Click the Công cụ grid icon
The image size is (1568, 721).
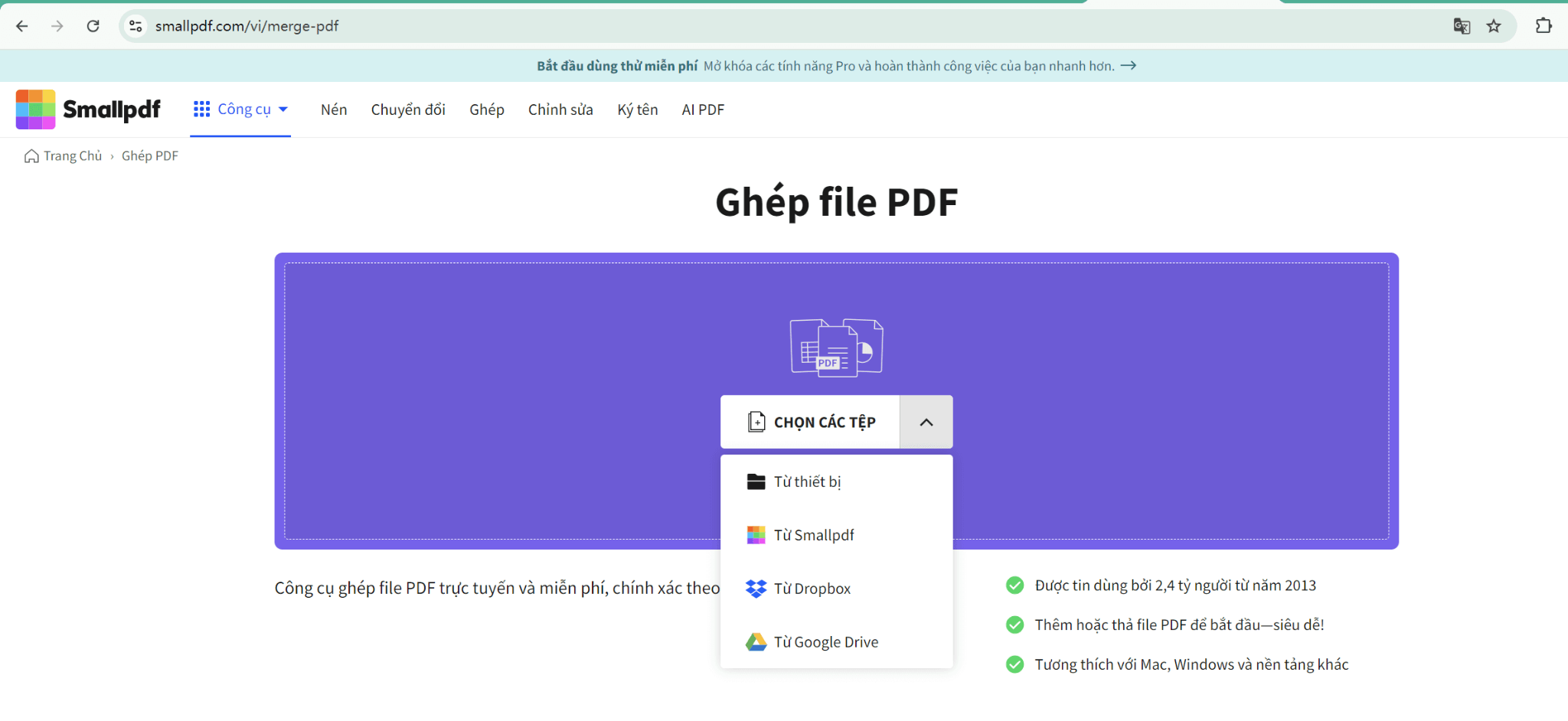202,109
